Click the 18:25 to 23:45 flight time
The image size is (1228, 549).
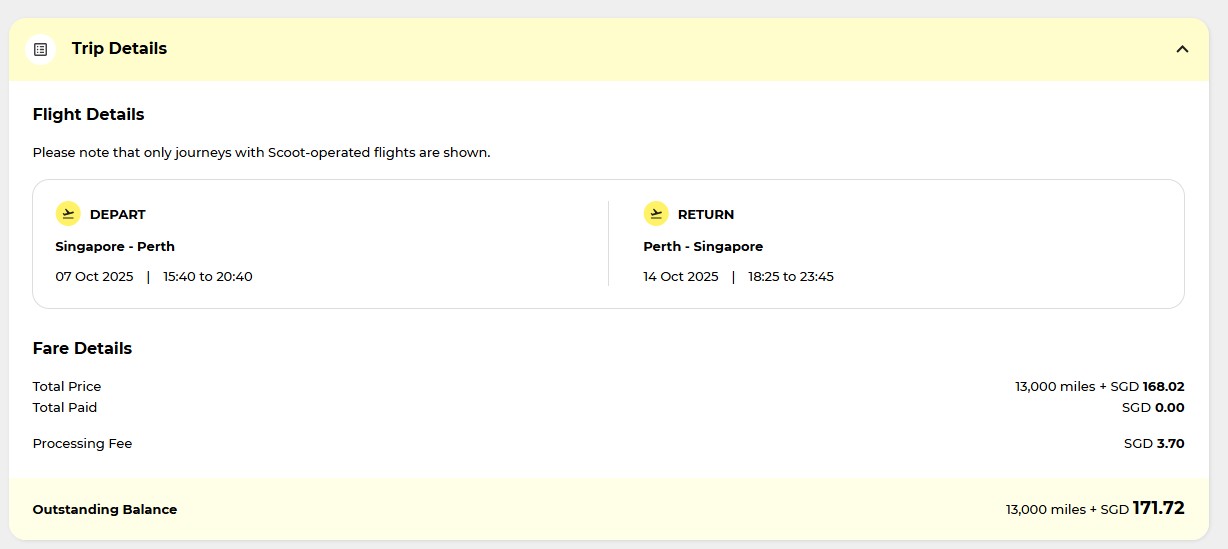tap(791, 277)
